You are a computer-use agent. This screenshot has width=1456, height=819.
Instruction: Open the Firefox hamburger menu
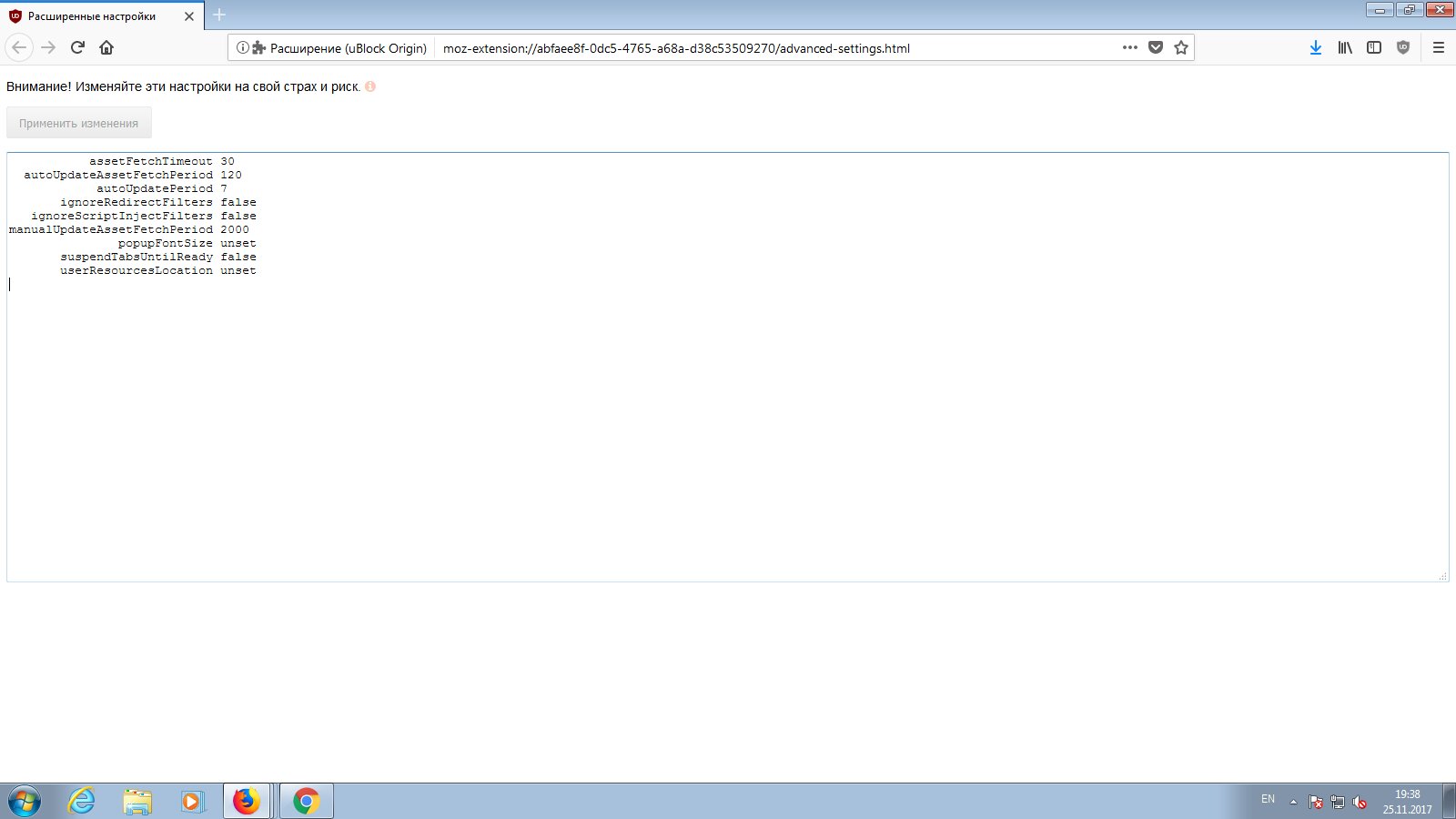click(x=1439, y=47)
